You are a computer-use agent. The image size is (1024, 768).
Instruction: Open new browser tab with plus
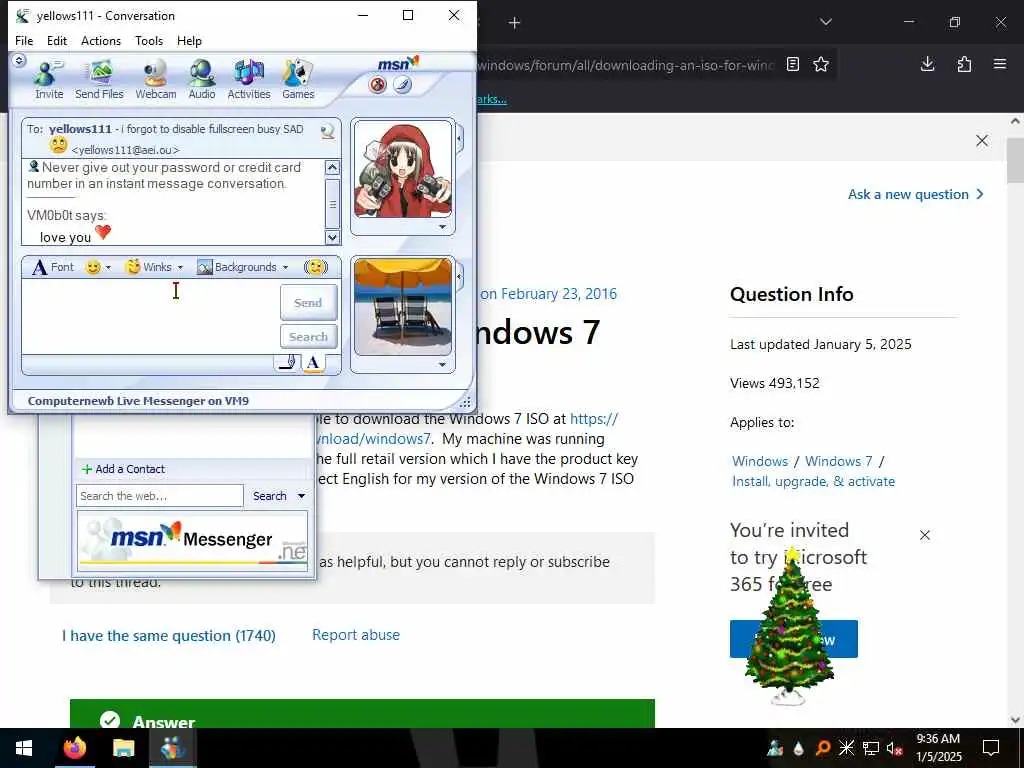(514, 23)
